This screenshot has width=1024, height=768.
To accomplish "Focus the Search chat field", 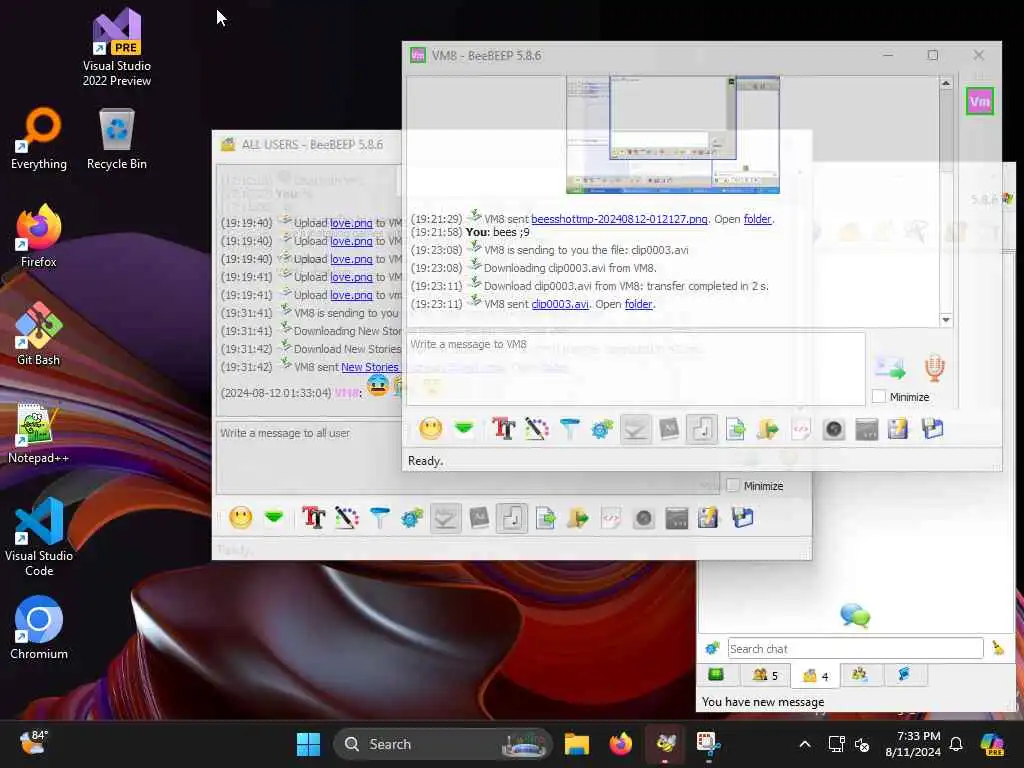I will pos(855,648).
